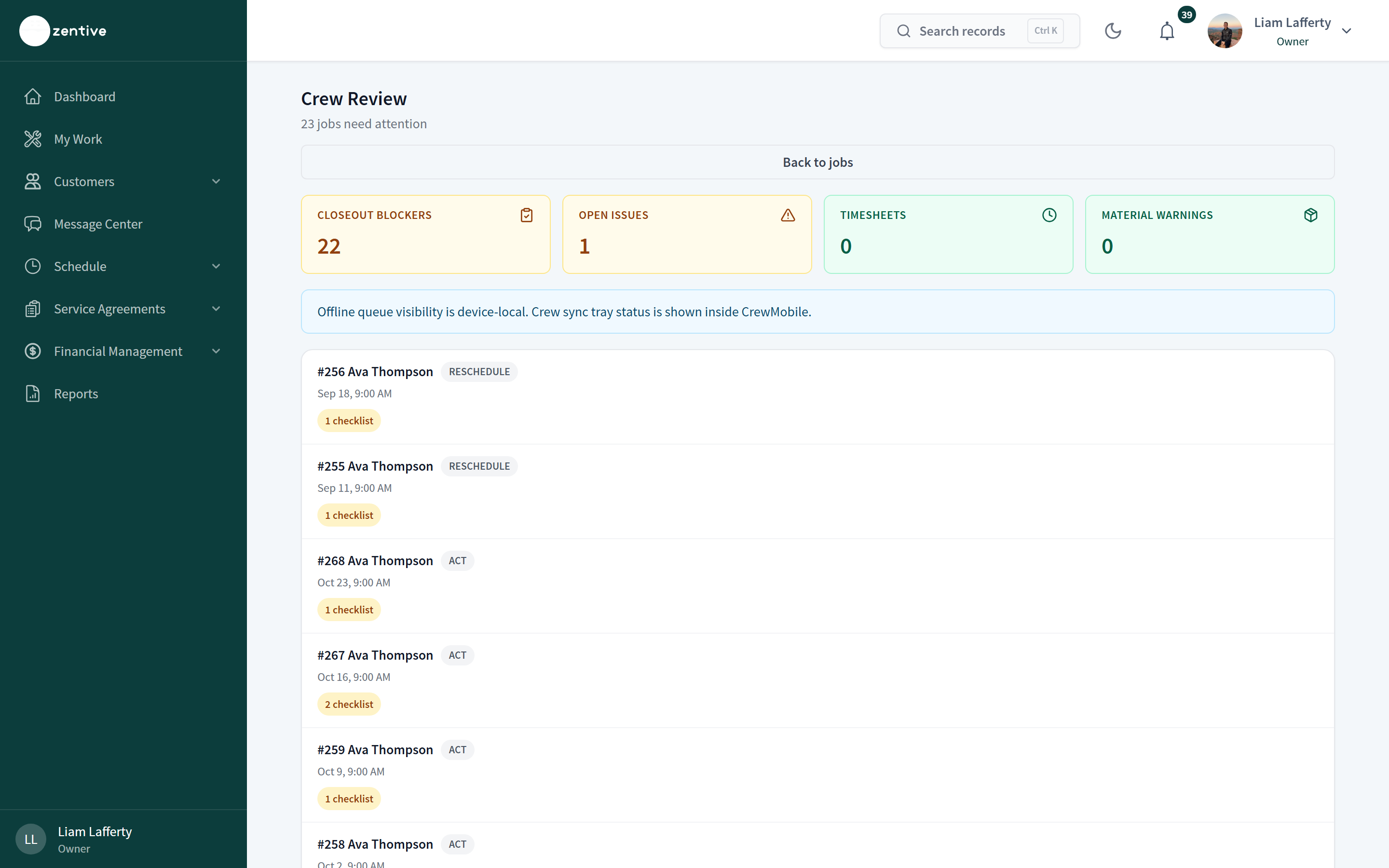1389x868 pixels.
Task: Click Liam Lafferty name in top bar
Action: [1292, 22]
